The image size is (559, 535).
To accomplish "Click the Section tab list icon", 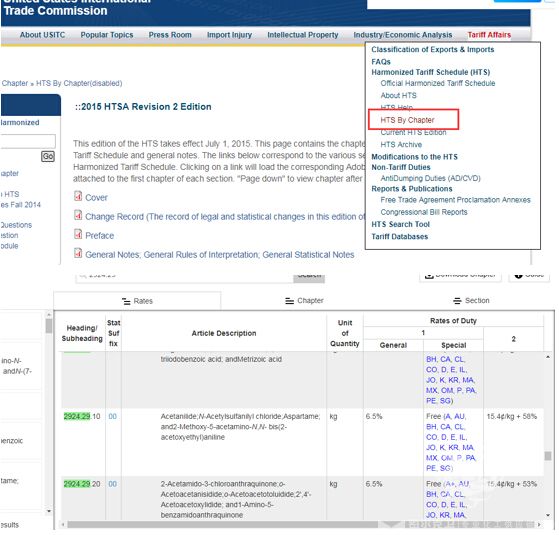I will tap(457, 301).
